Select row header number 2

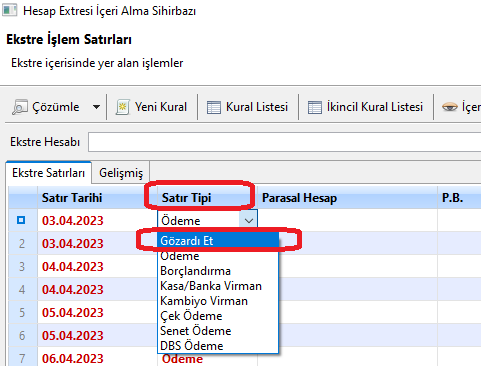22,243
